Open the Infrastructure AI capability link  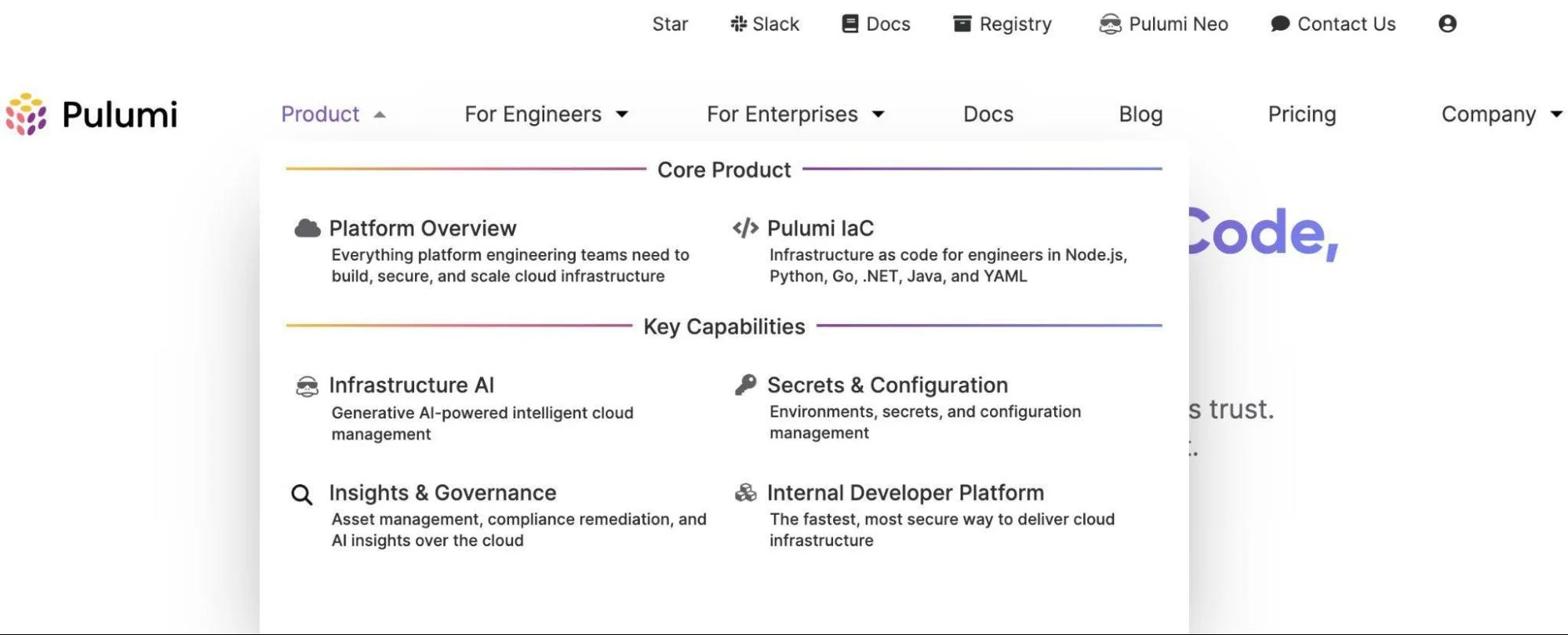coord(411,385)
